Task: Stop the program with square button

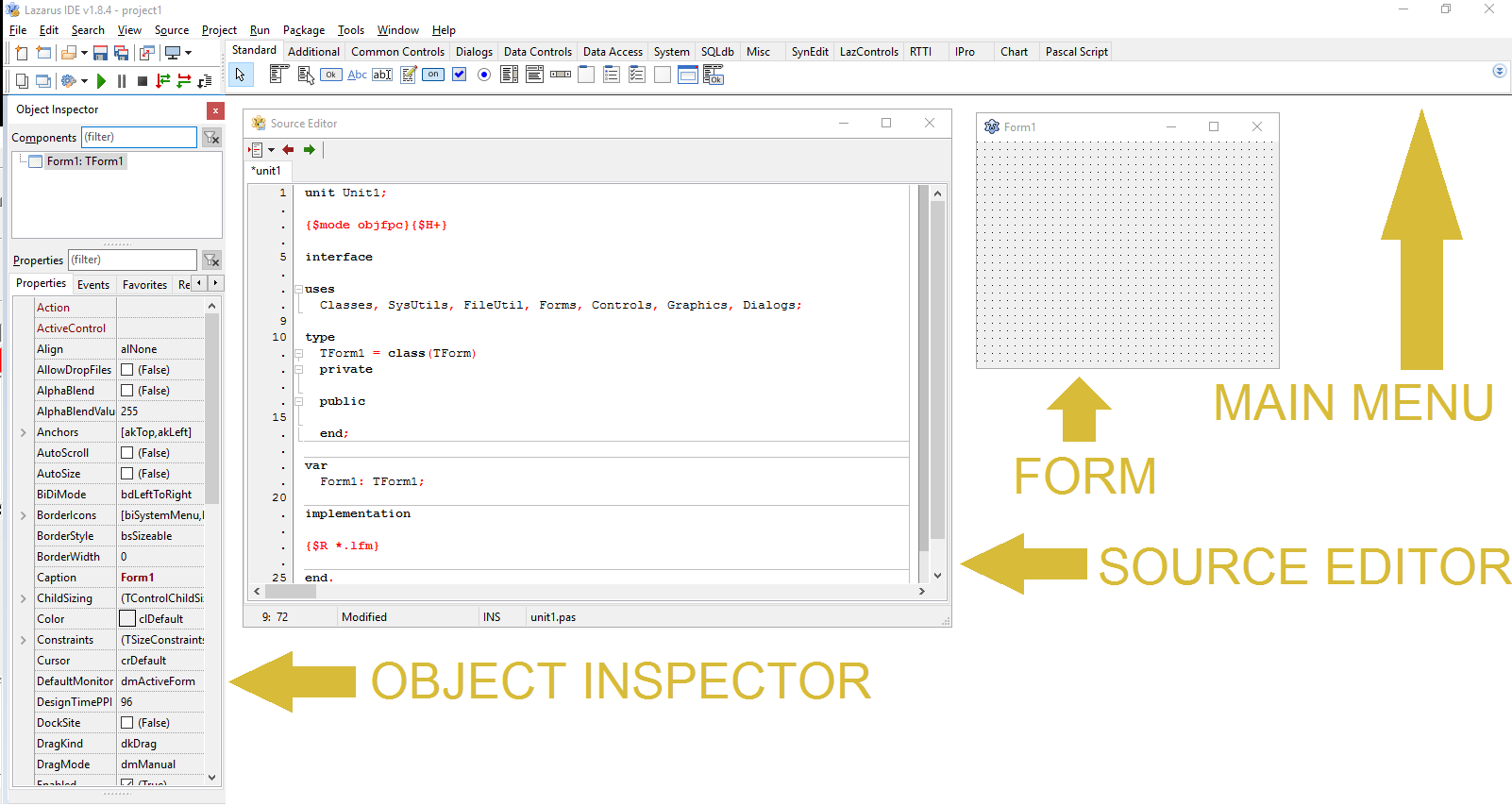Action: (143, 81)
